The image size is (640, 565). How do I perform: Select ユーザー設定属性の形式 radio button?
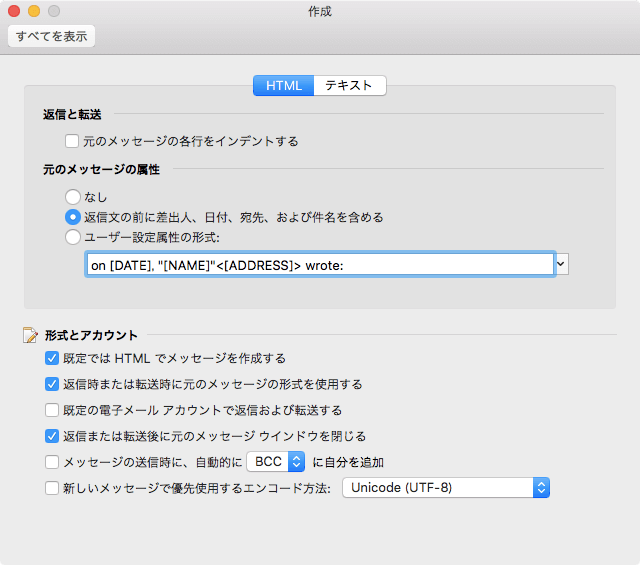pyautogui.click(x=73, y=237)
